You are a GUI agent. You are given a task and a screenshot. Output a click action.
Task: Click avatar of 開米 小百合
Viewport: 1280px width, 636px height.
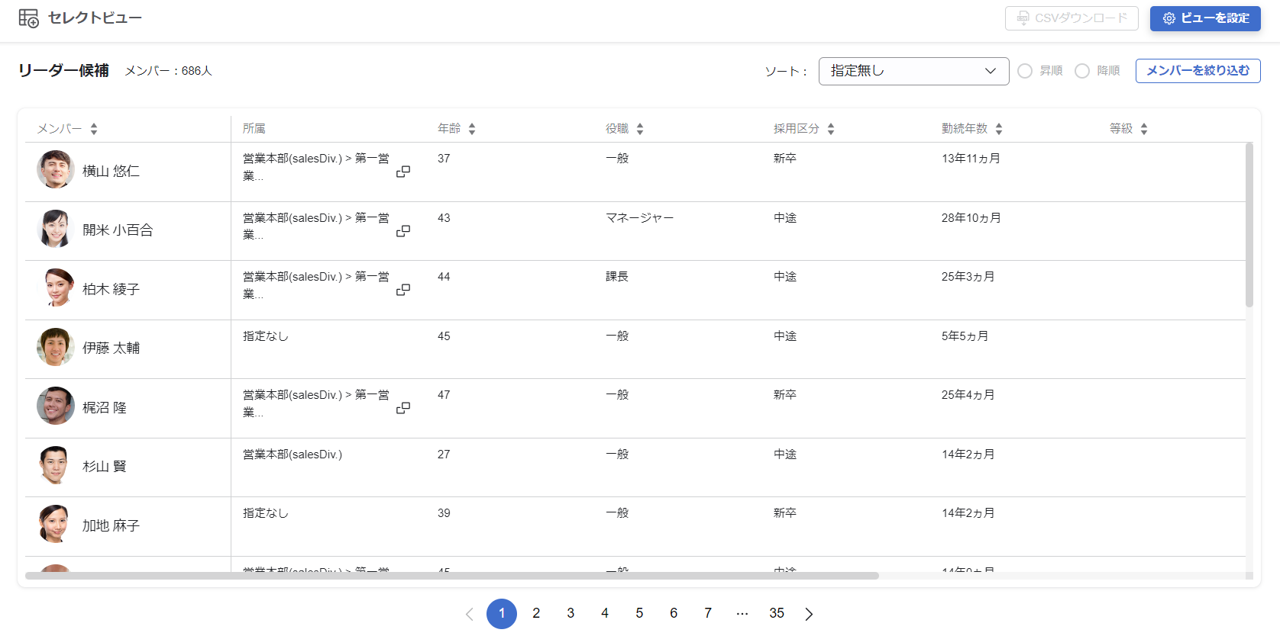click(x=56, y=229)
